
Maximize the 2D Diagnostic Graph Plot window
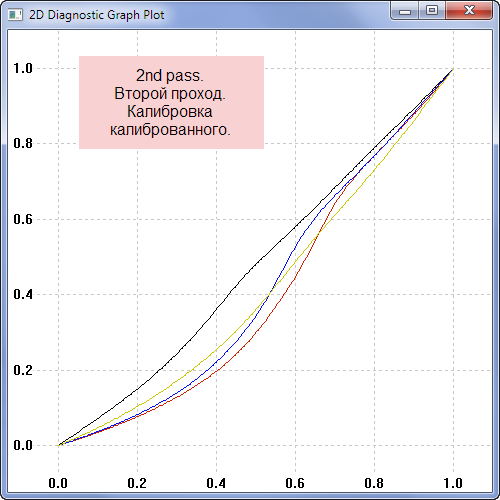[432, 11]
